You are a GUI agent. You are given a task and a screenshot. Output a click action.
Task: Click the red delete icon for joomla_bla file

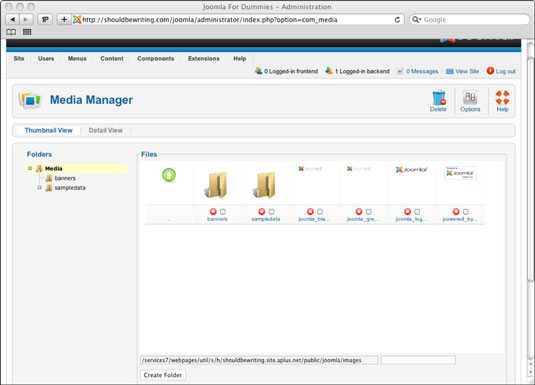[310, 212]
